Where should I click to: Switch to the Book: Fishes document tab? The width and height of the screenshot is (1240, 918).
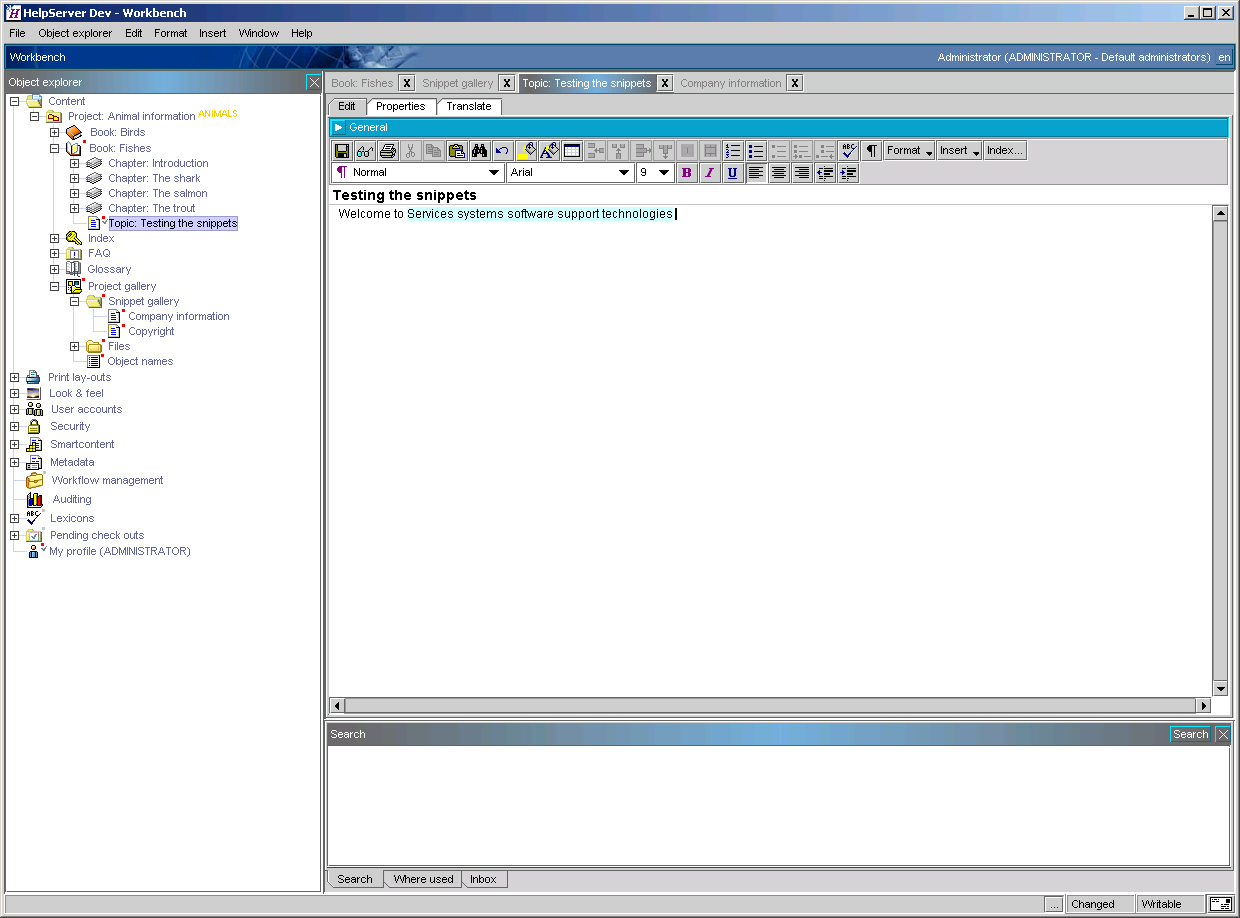tap(362, 83)
